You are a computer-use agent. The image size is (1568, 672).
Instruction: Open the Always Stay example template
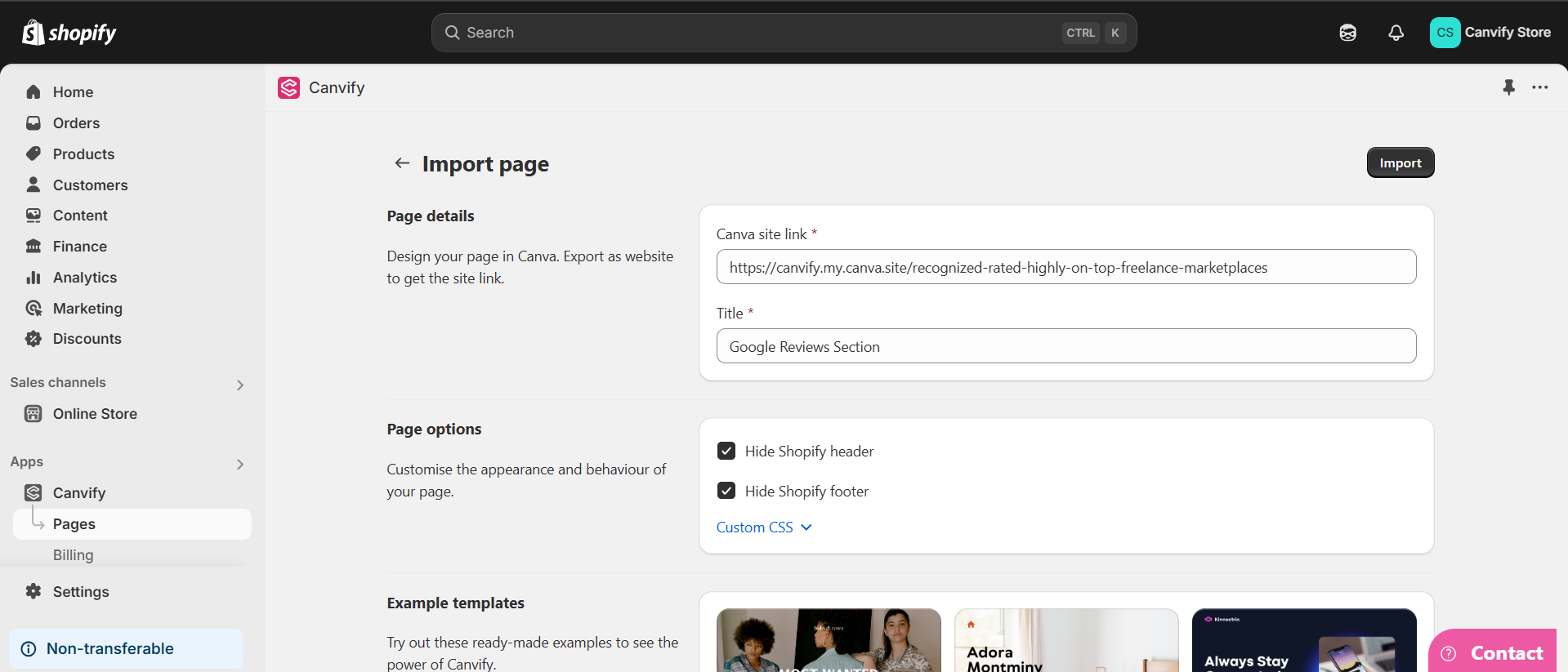1304,640
